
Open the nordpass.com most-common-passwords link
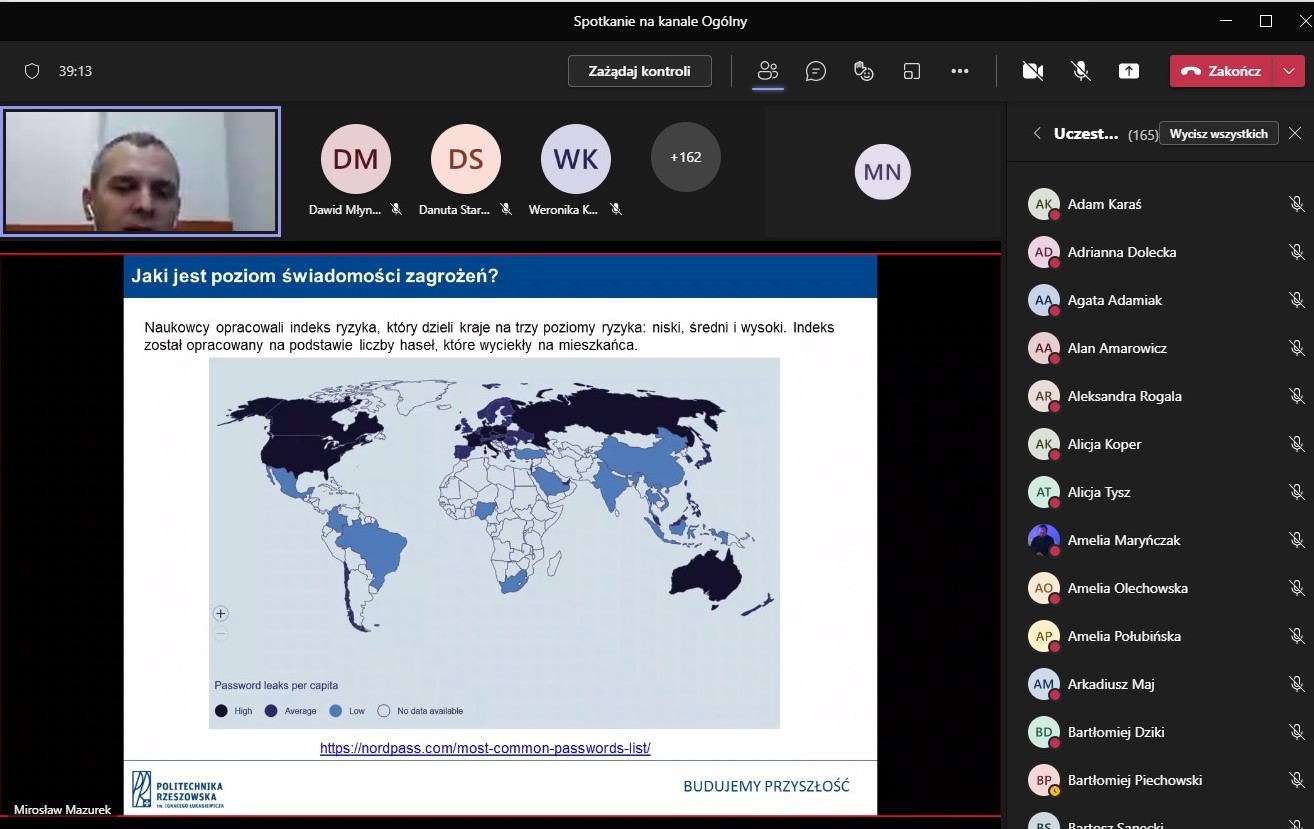[485, 748]
